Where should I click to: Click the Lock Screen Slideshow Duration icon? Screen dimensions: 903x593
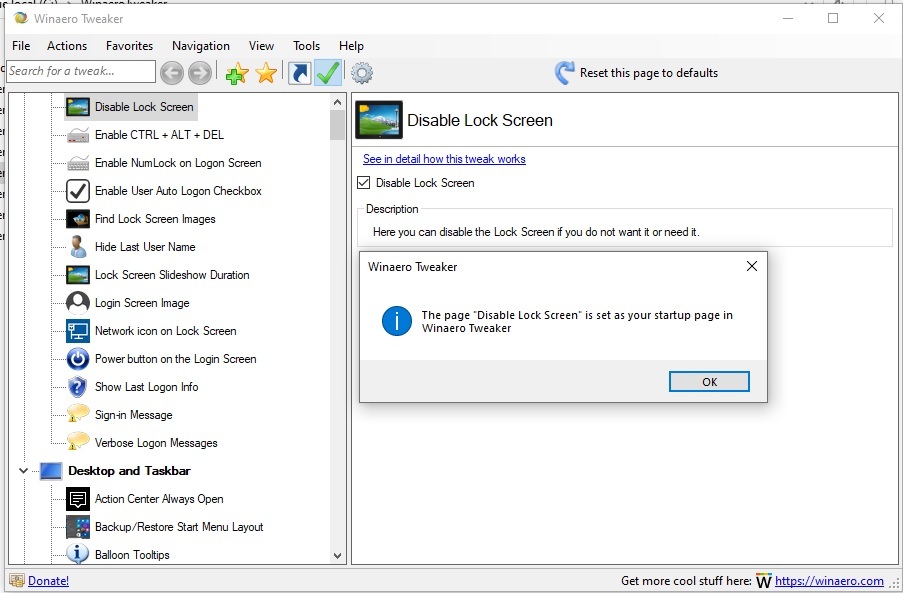coord(78,275)
